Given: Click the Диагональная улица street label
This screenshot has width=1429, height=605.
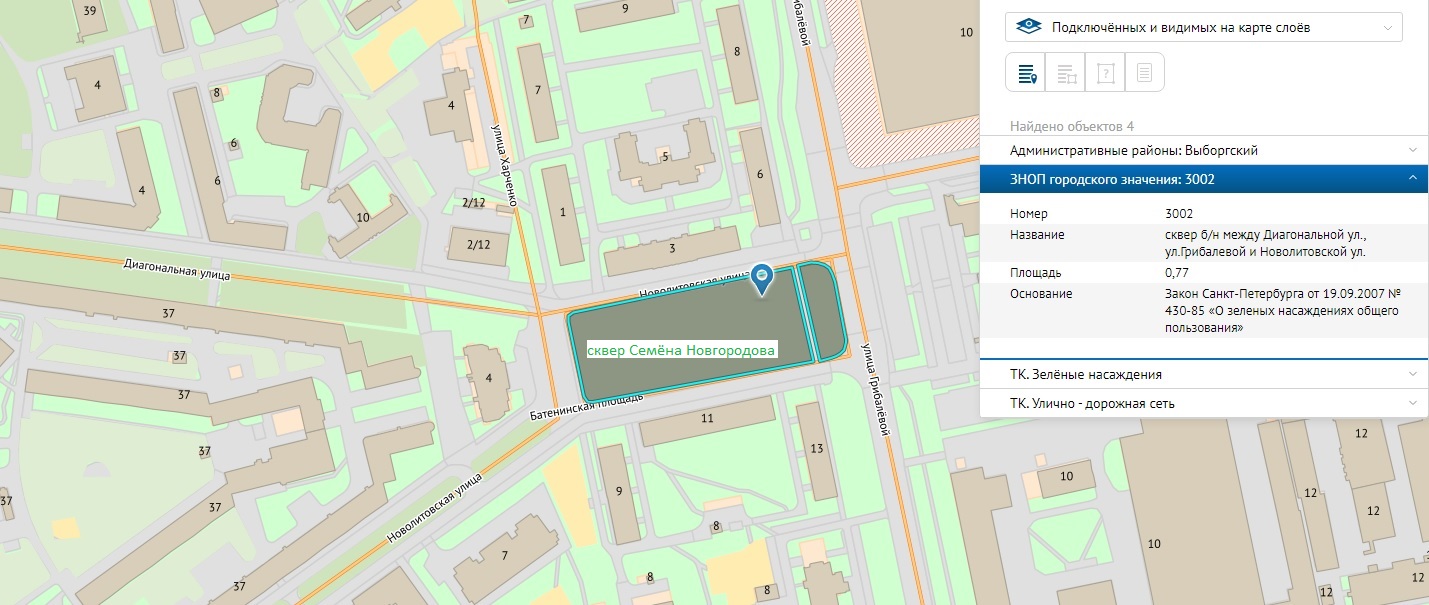Looking at the screenshot, I should (x=177, y=270).
